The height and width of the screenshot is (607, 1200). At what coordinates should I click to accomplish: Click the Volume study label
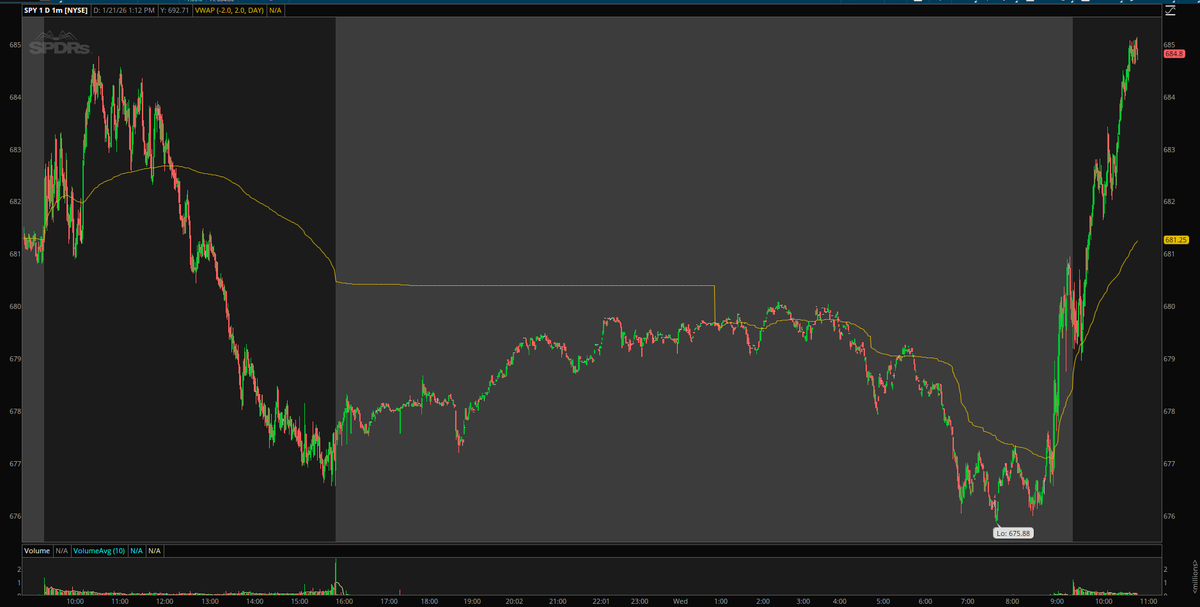[x=36, y=550]
